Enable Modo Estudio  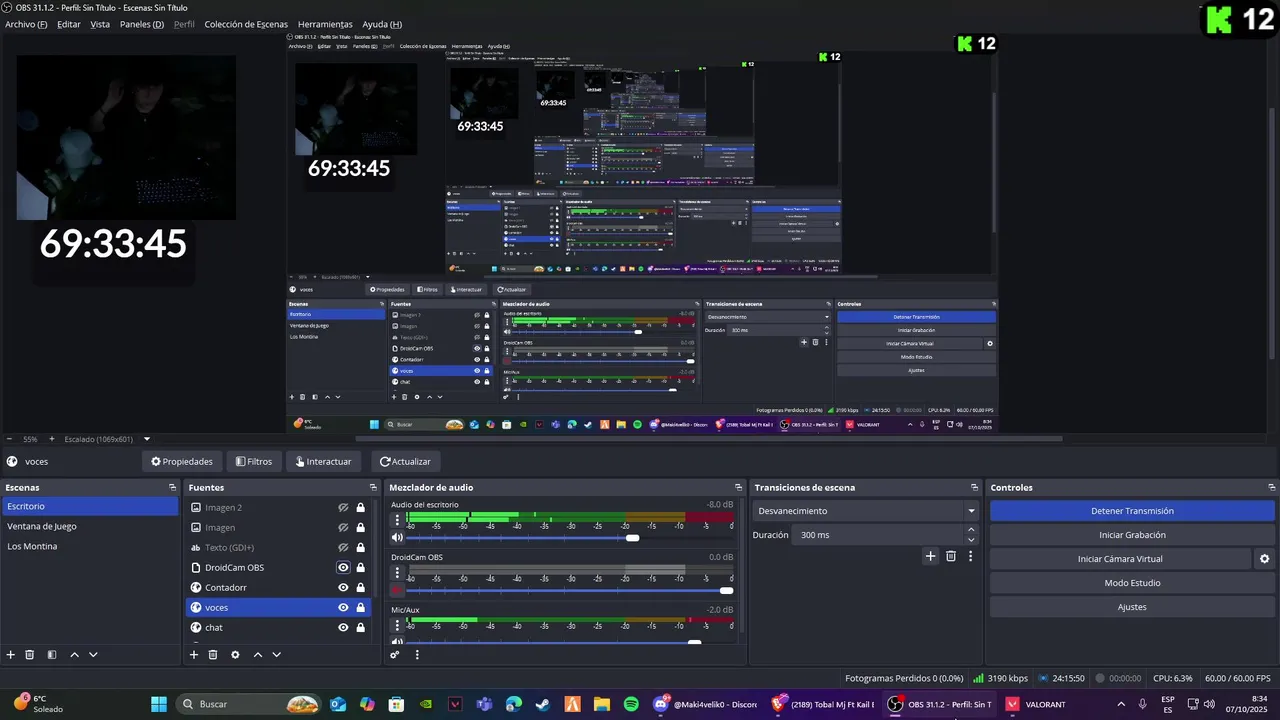point(1132,583)
